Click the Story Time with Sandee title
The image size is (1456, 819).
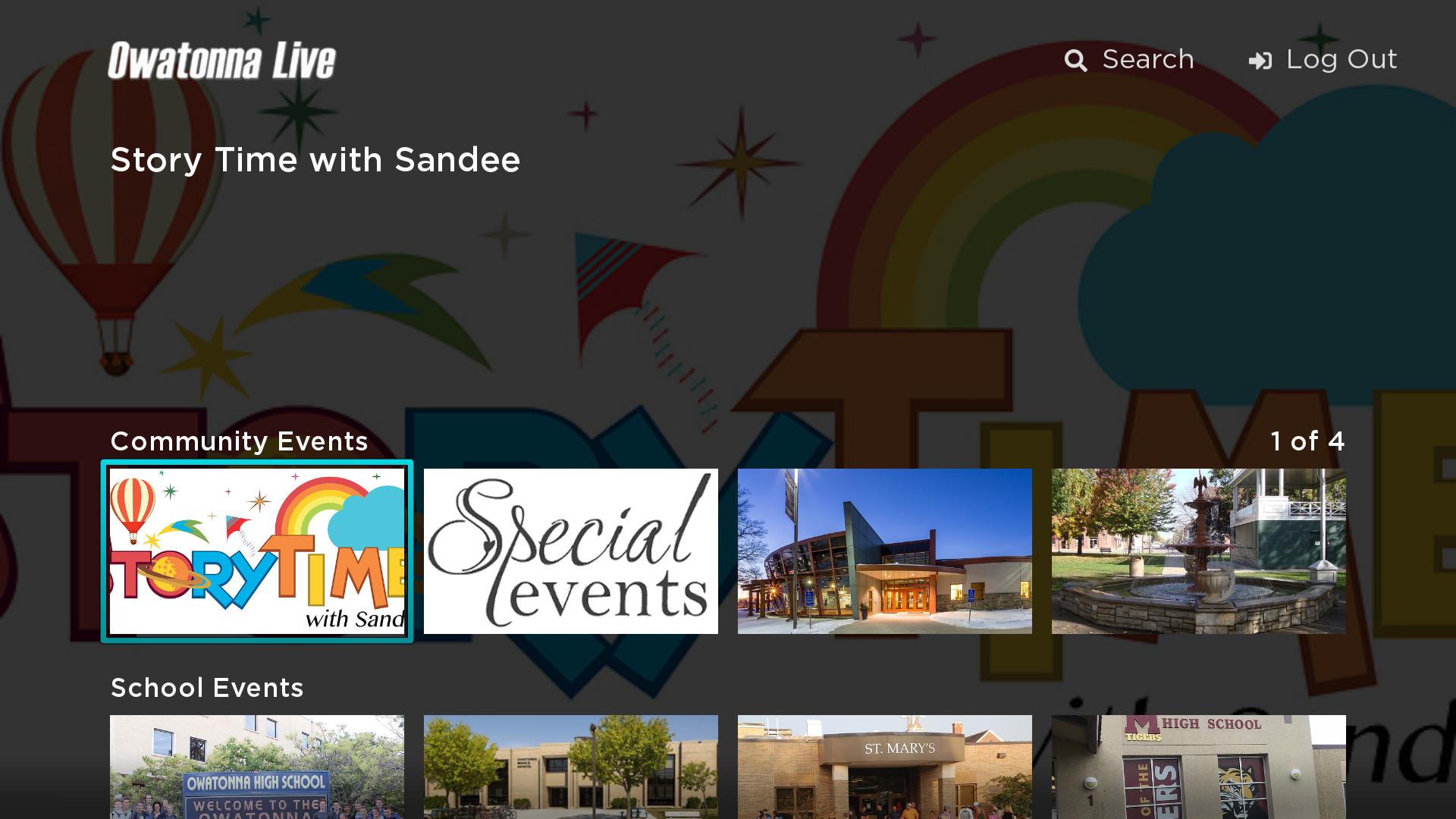tap(315, 160)
